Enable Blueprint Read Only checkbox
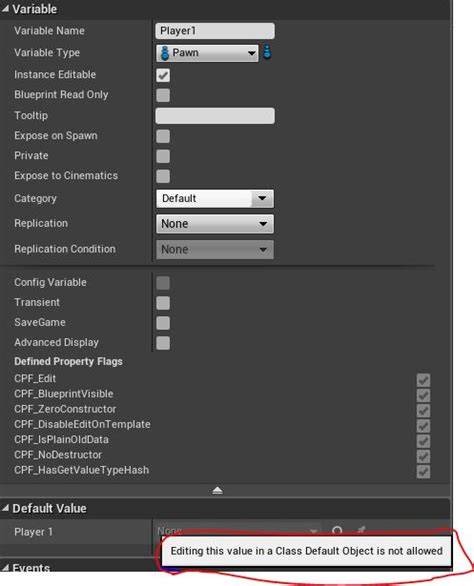 point(163,95)
